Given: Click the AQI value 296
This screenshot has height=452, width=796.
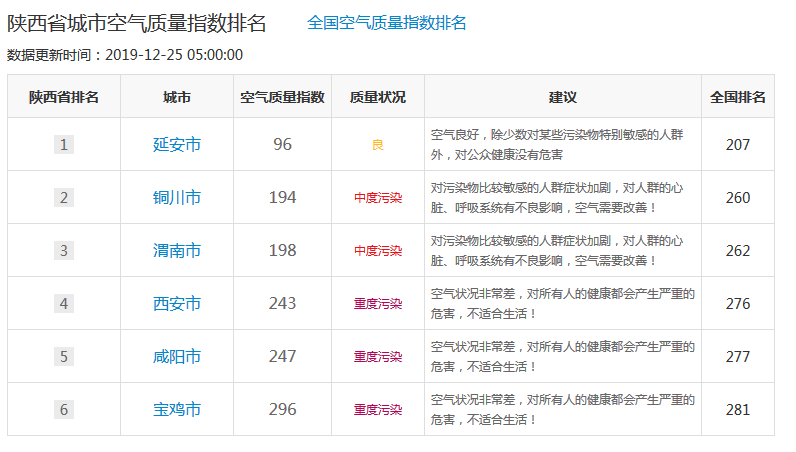Looking at the screenshot, I should [x=283, y=410].
